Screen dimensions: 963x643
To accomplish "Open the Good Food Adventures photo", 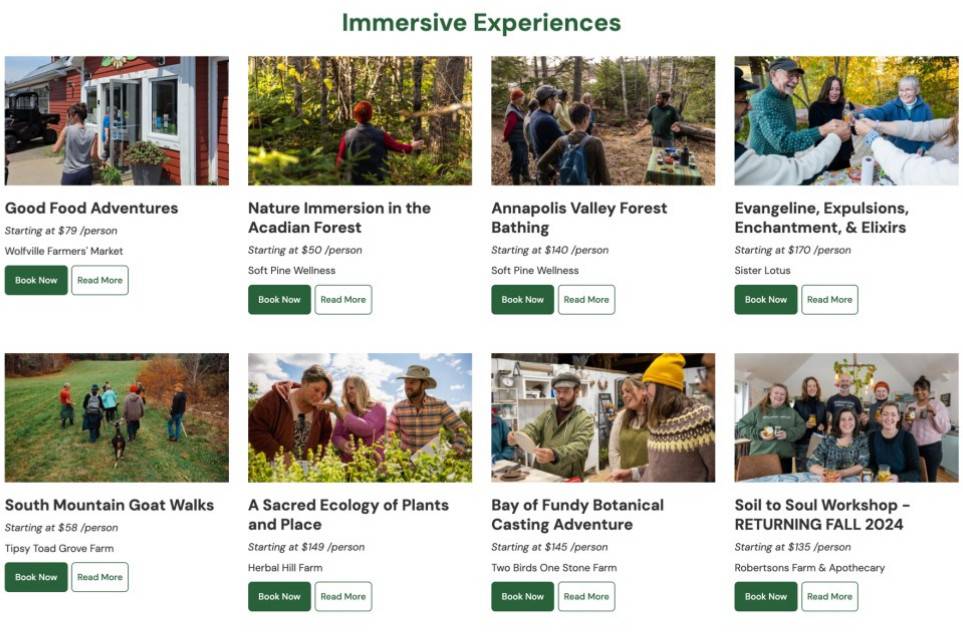I will [x=116, y=120].
